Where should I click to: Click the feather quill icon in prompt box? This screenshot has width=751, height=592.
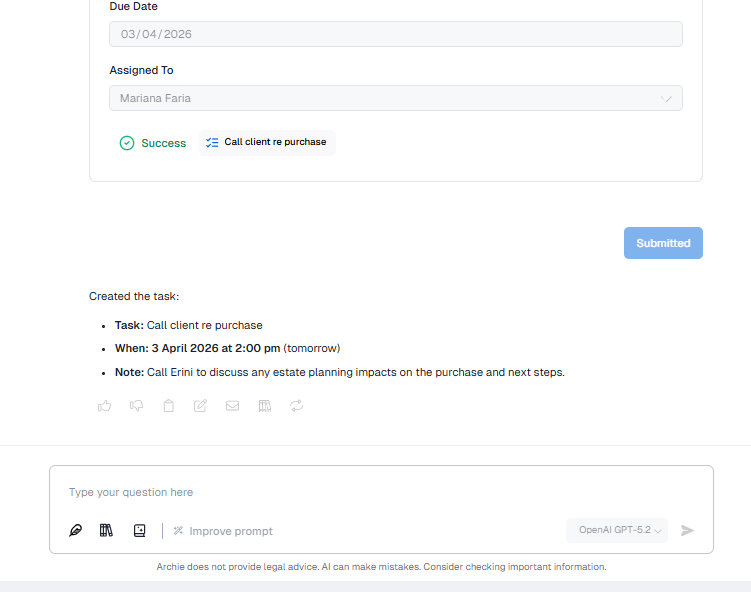pos(75,531)
